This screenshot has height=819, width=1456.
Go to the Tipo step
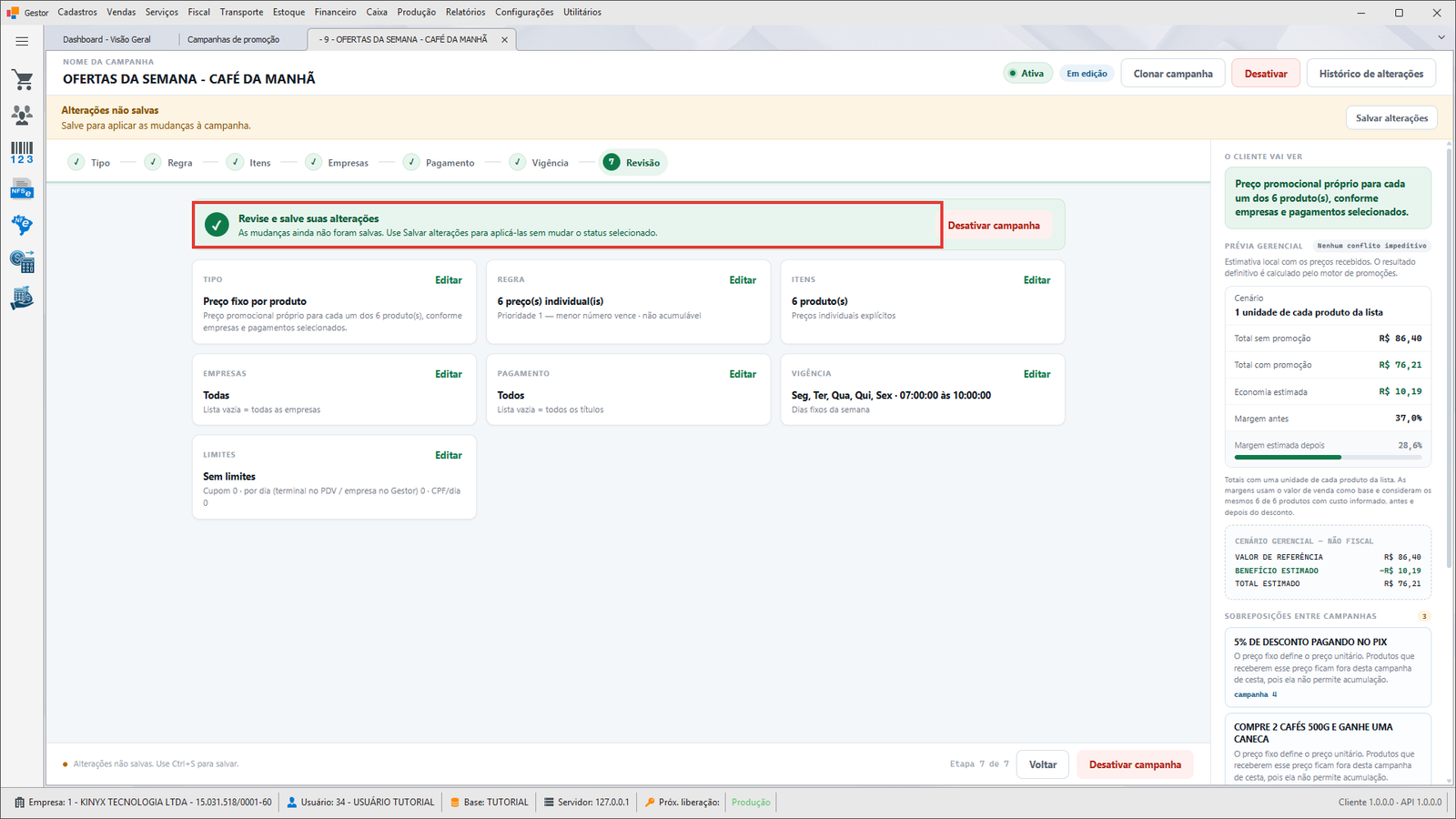(89, 163)
